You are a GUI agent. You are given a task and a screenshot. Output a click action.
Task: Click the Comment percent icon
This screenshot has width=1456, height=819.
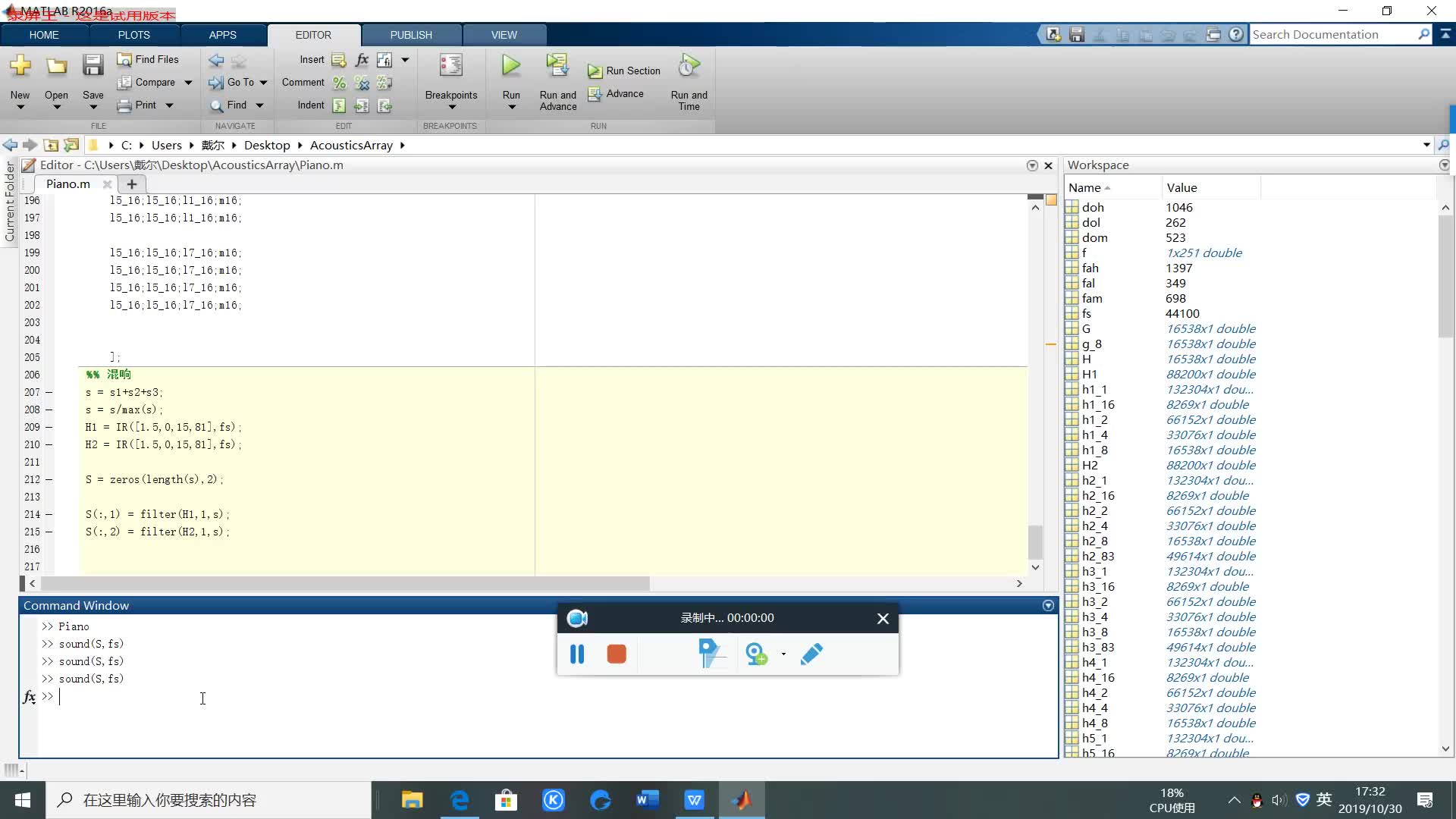pos(339,83)
